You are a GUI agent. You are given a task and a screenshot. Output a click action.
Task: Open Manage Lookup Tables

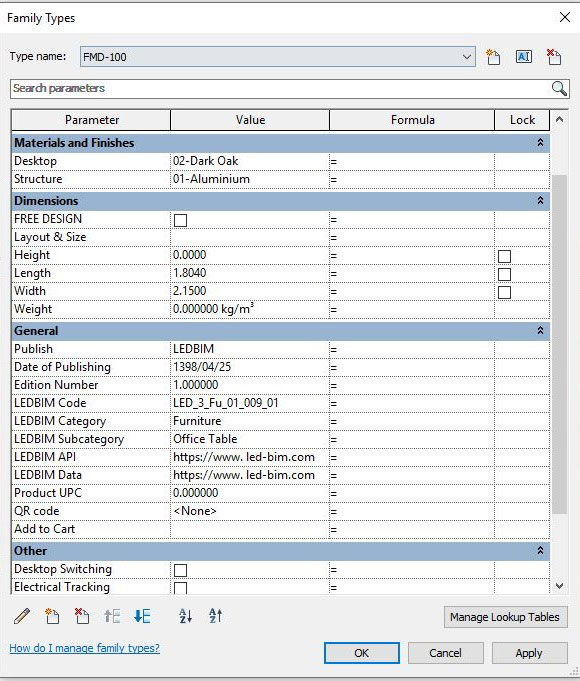pos(505,617)
